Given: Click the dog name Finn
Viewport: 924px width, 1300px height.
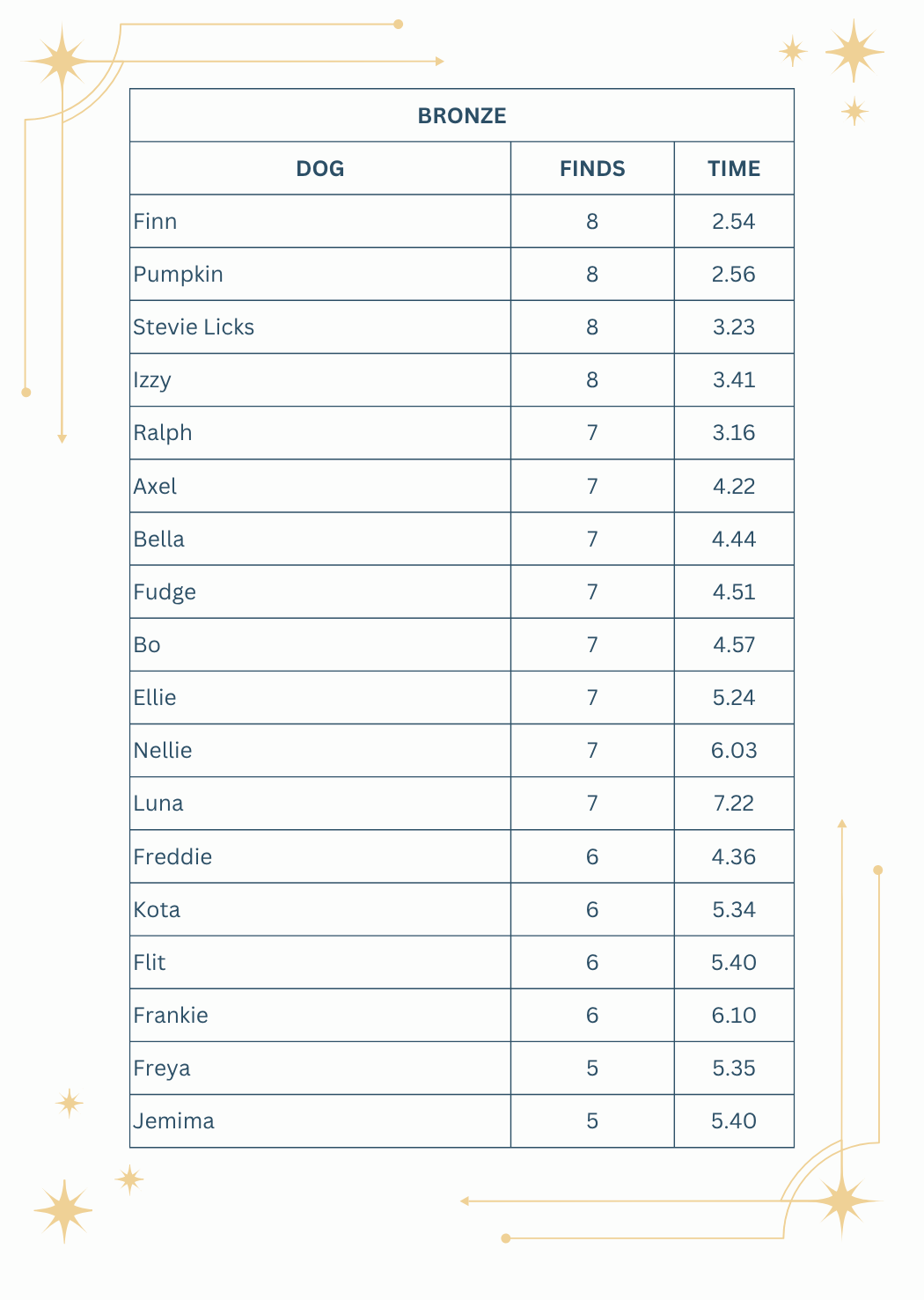Looking at the screenshot, I should point(156,222).
